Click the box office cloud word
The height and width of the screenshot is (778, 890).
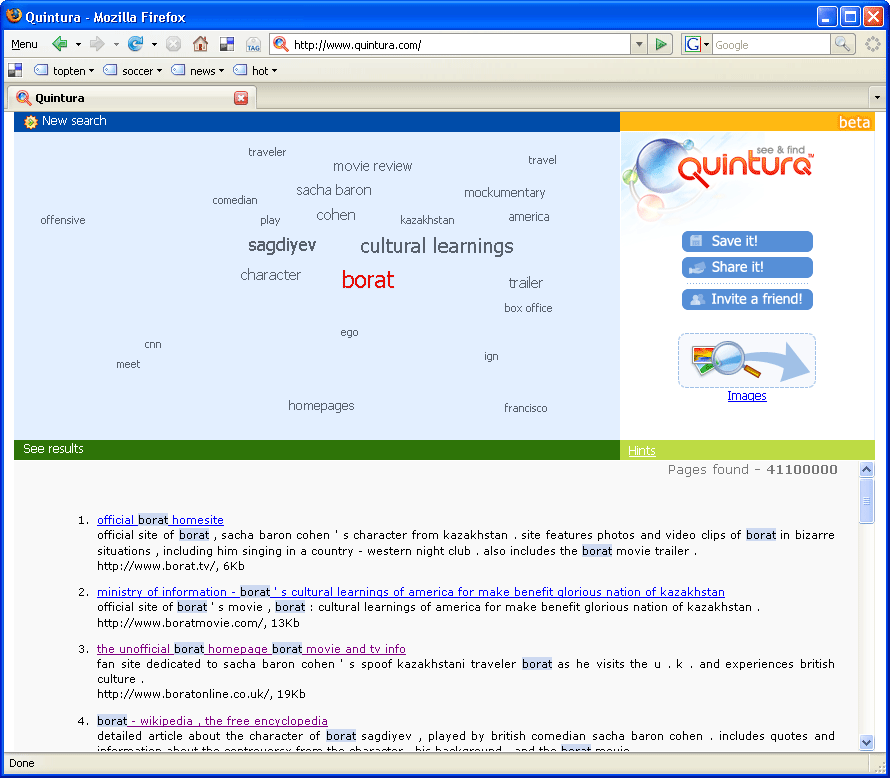click(528, 308)
